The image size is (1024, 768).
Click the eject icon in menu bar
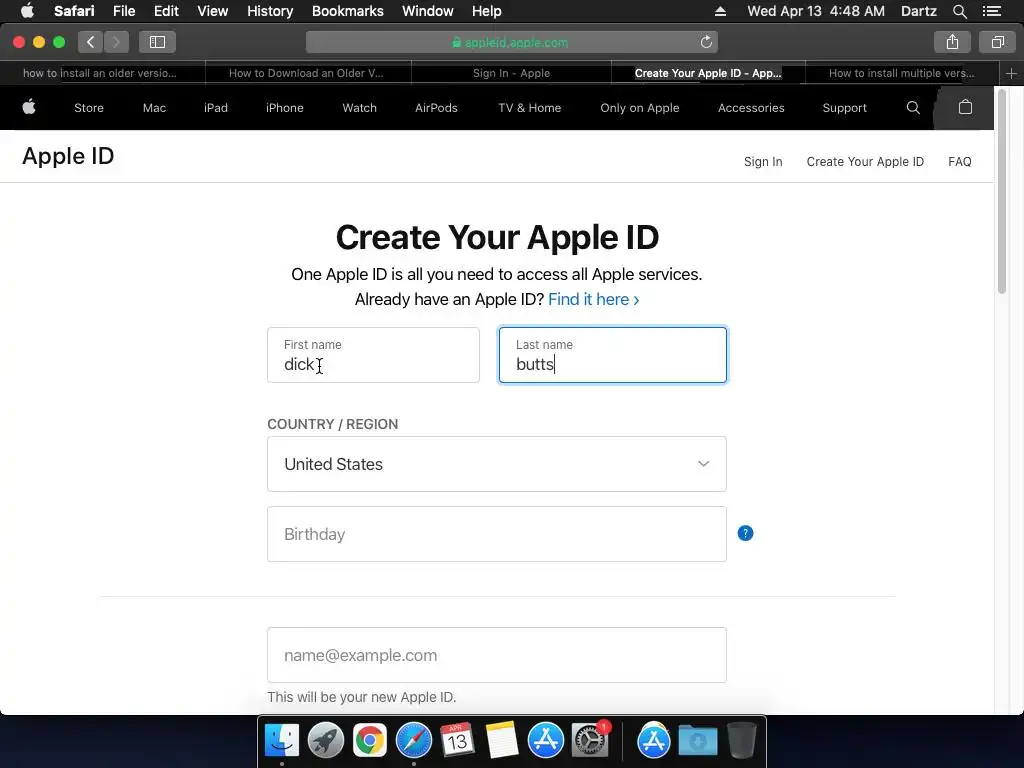point(720,11)
